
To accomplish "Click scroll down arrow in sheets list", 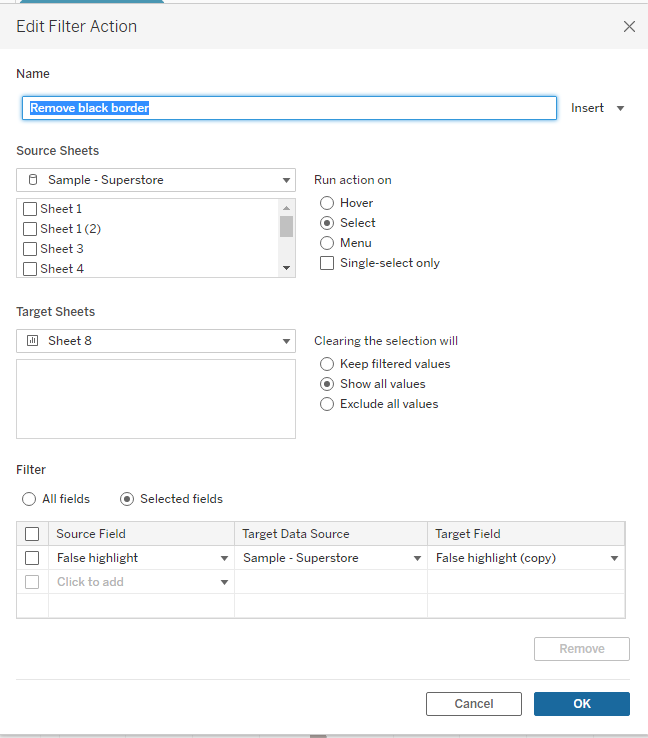I will (x=287, y=268).
